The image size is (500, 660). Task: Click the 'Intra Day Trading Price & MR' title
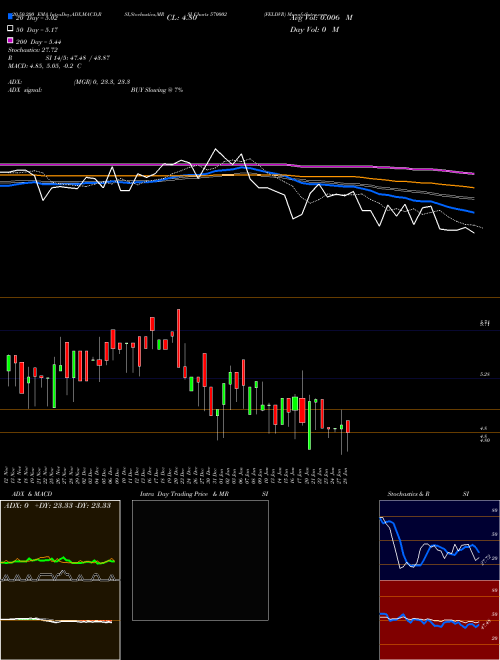tap(184, 494)
